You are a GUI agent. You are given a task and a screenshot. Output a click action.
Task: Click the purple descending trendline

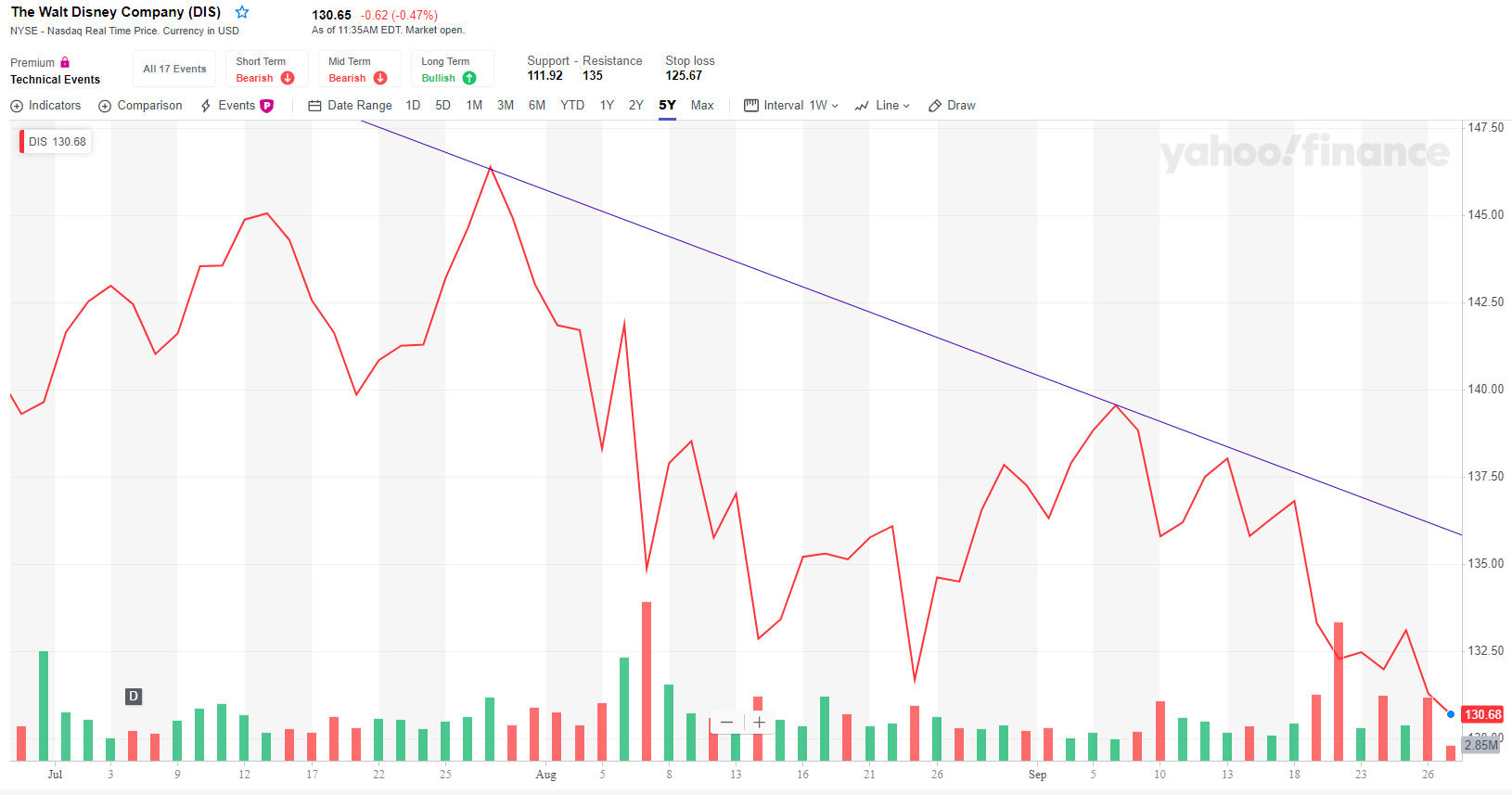point(909,327)
